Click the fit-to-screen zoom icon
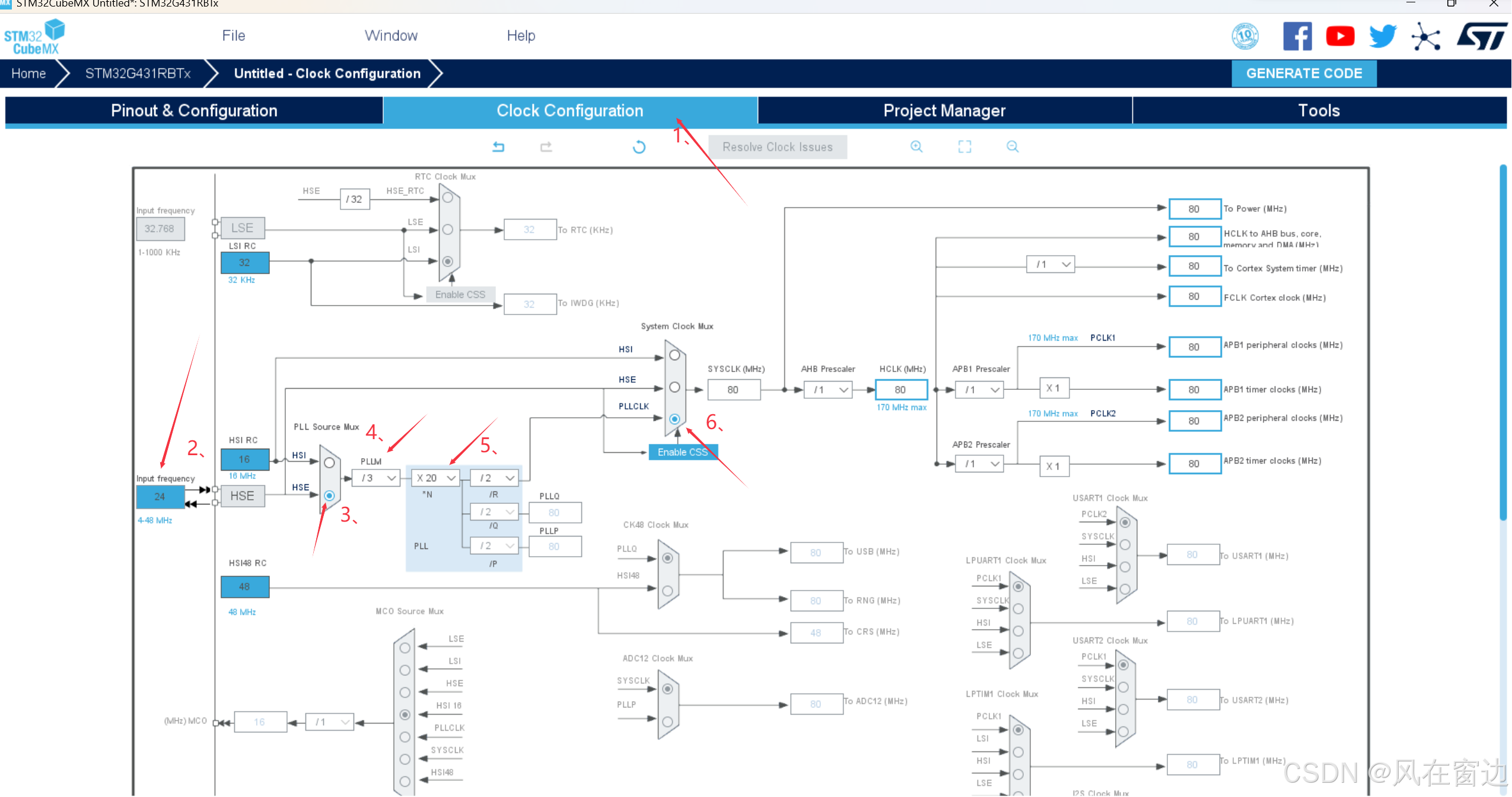 click(x=965, y=147)
